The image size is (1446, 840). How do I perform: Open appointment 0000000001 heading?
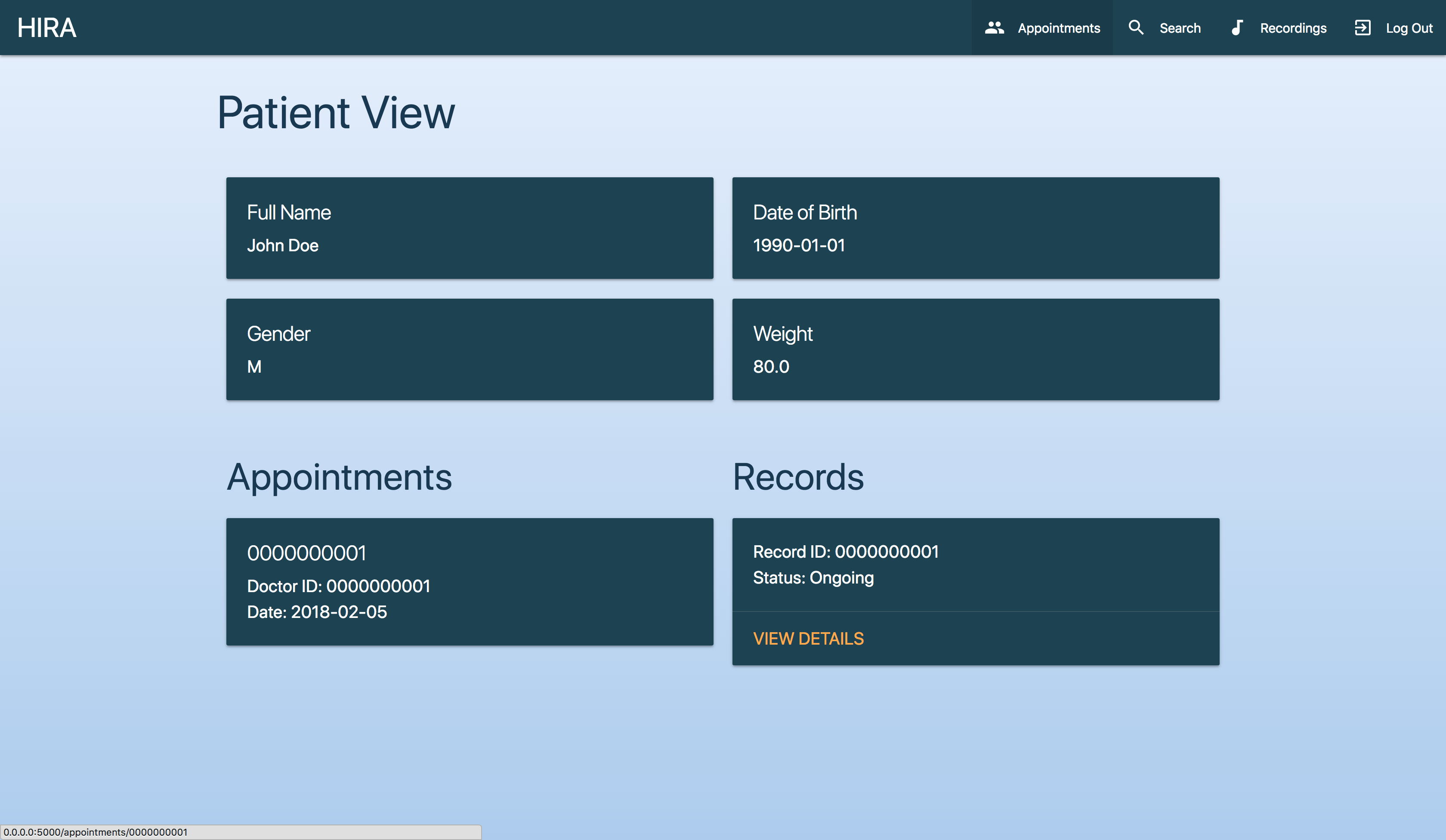coord(306,553)
